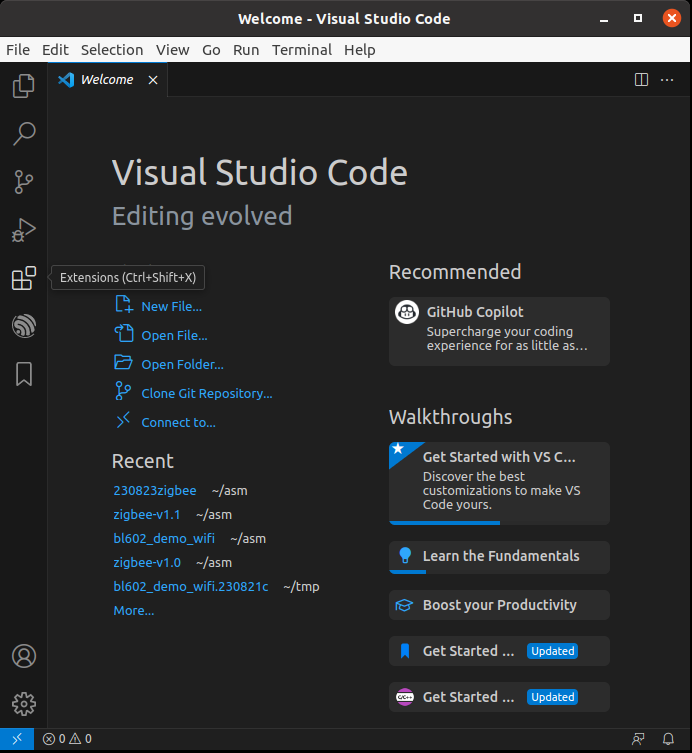Open recent bl602_demo_wifi.230821c in ~/tmp

[x=191, y=586]
